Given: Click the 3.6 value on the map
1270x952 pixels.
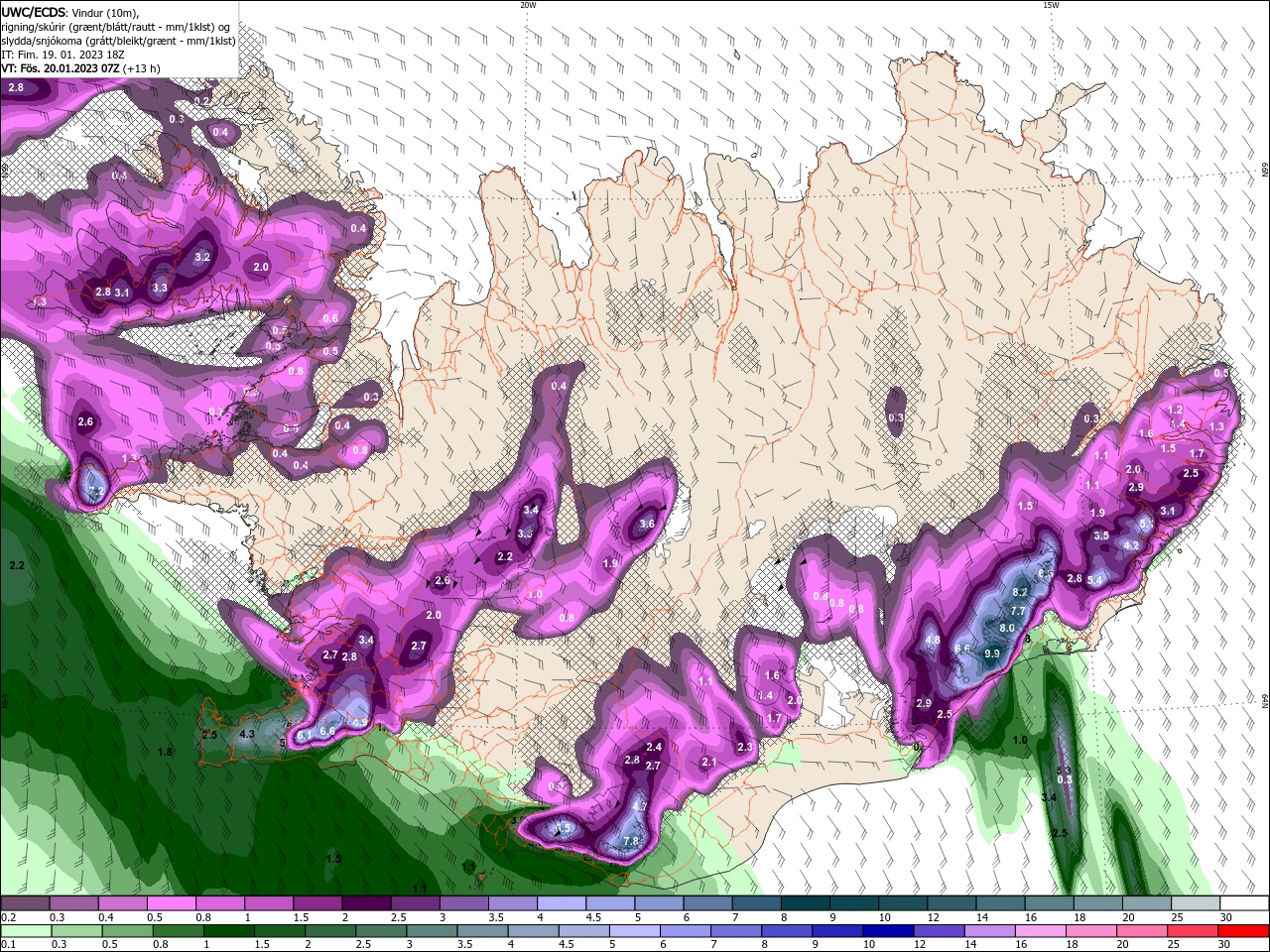Looking at the screenshot, I should [x=648, y=524].
